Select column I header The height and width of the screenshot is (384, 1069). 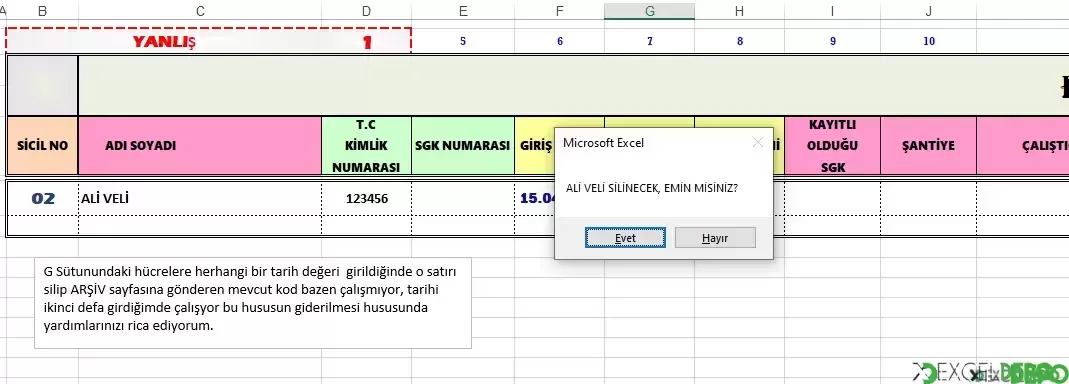(x=832, y=11)
